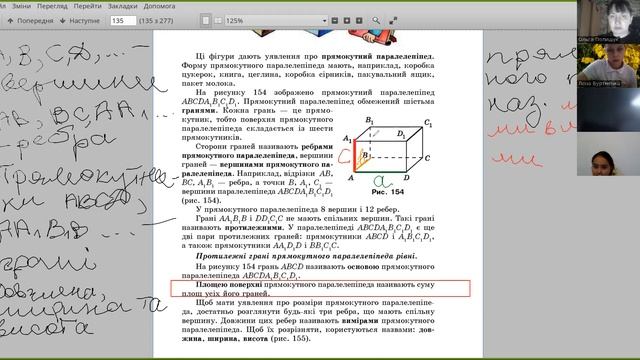Click the bold term Площею поверхні
This screenshot has height=360, width=640.
coord(229,284)
